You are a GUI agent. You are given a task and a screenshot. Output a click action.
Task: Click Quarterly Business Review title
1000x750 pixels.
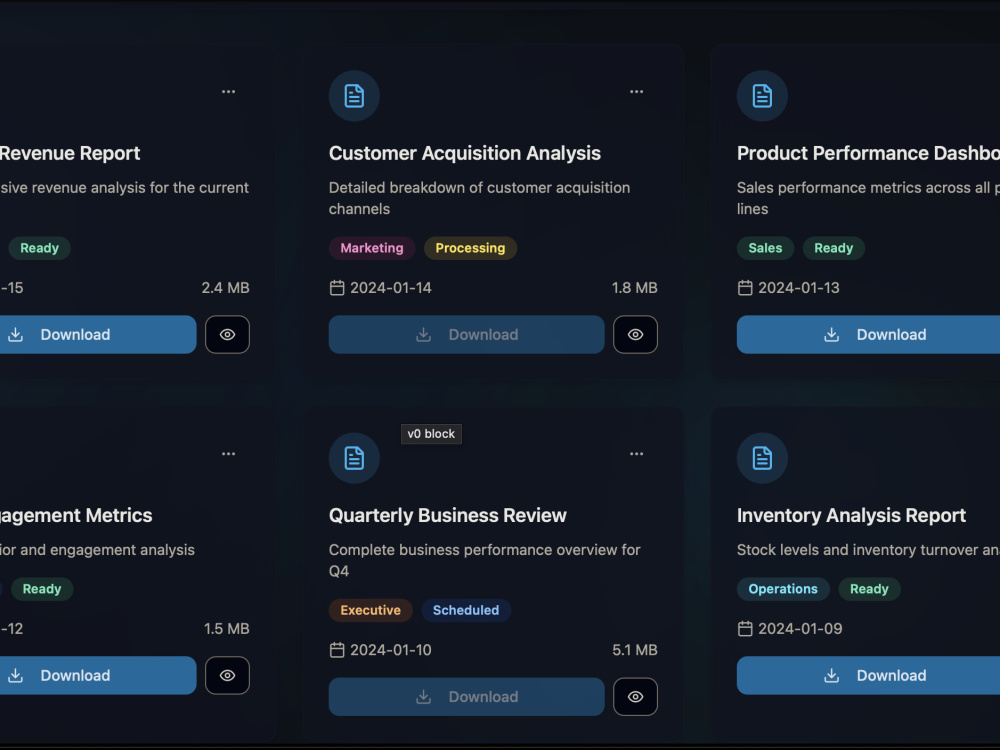[447, 516]
